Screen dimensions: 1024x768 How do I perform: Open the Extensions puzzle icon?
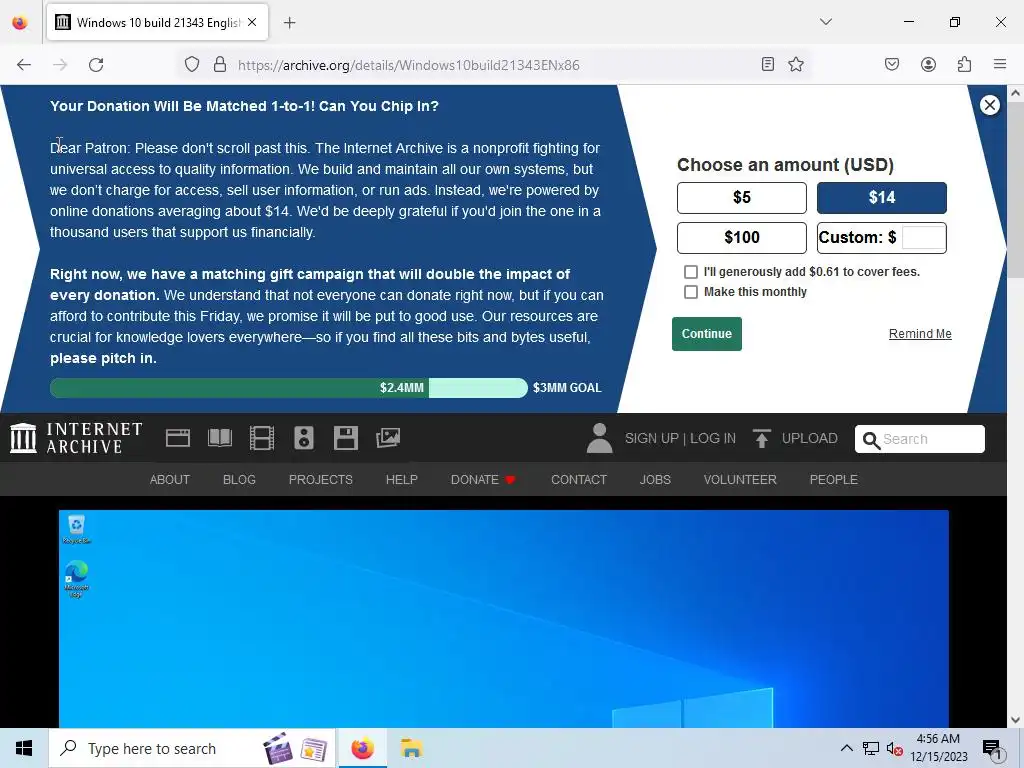[x=964, y=64]
